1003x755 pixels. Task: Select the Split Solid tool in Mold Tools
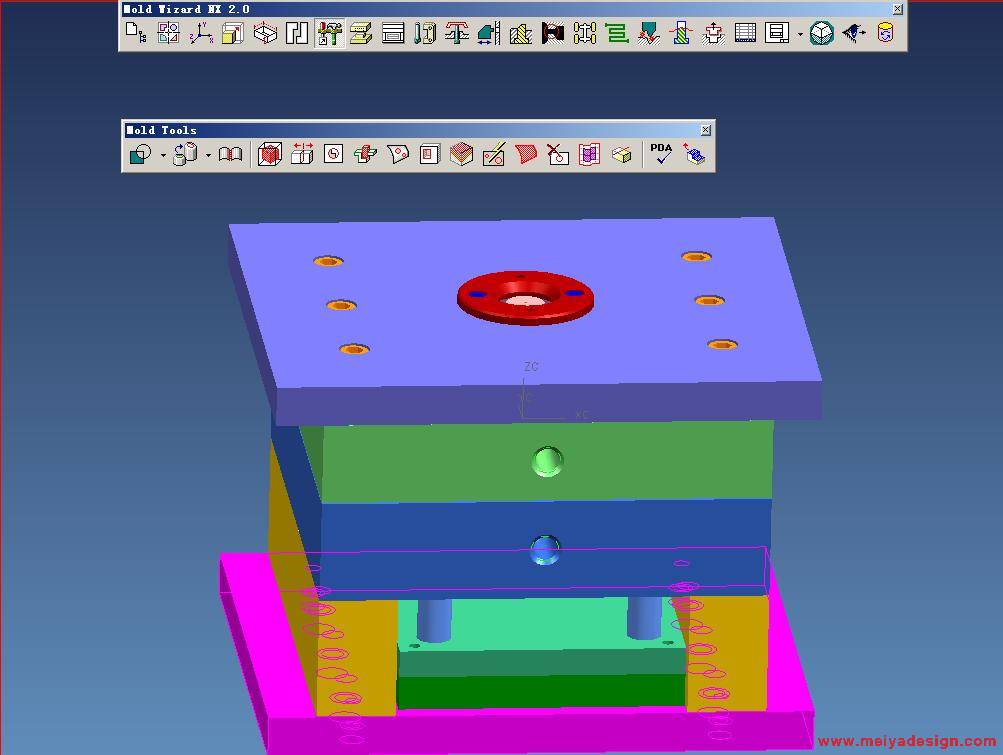click(x=301, y=155)
